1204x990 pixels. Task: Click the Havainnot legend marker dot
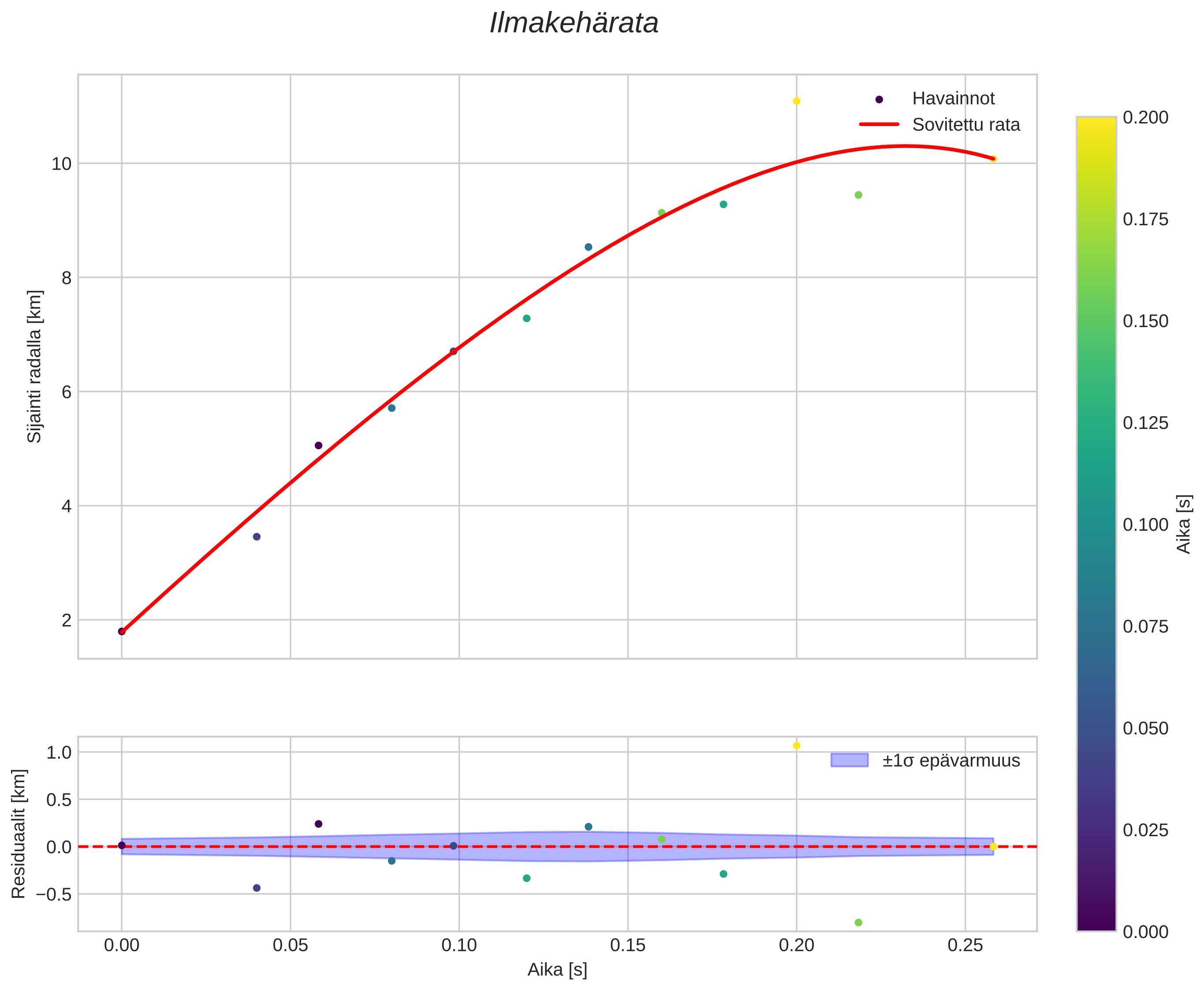(879, 99)
